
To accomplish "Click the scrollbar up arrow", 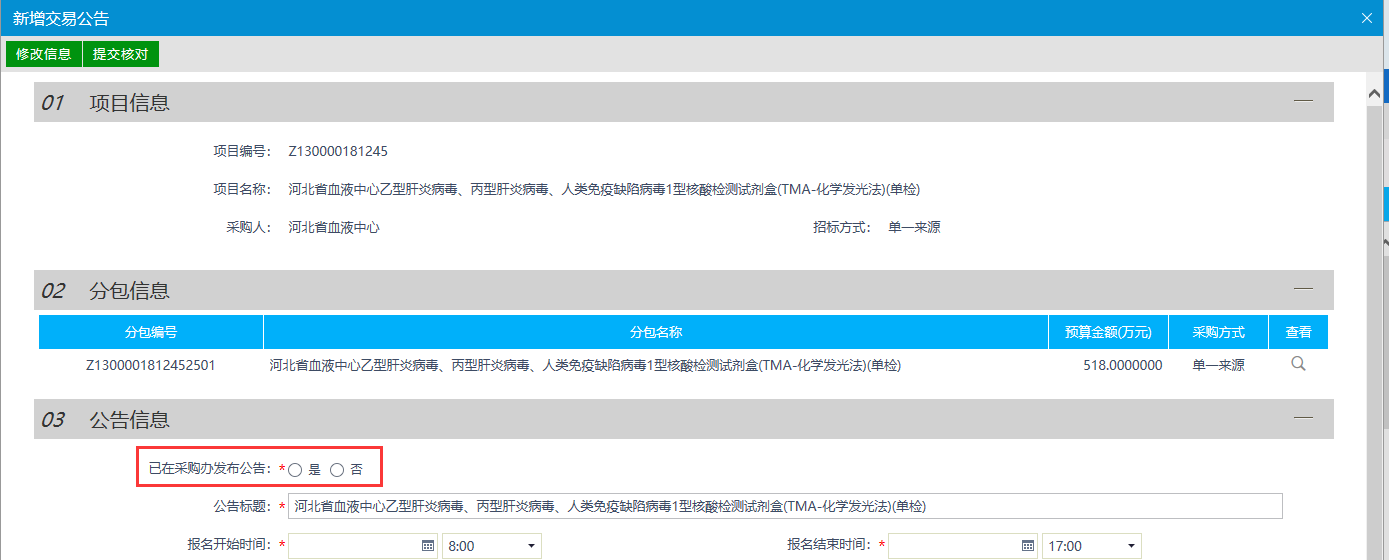I will pos(1376,92).
